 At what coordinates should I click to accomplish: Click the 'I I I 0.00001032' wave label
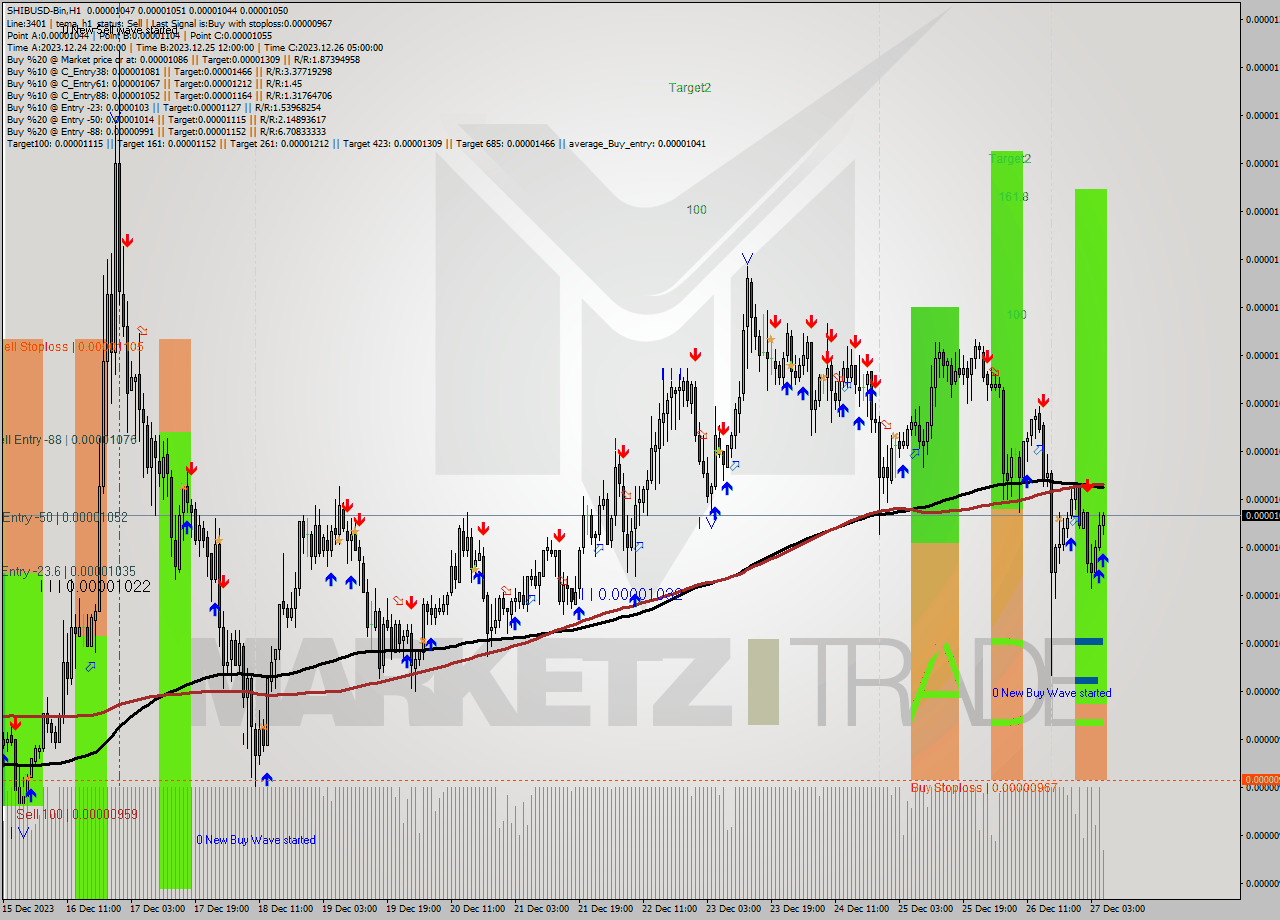[632, 594]
